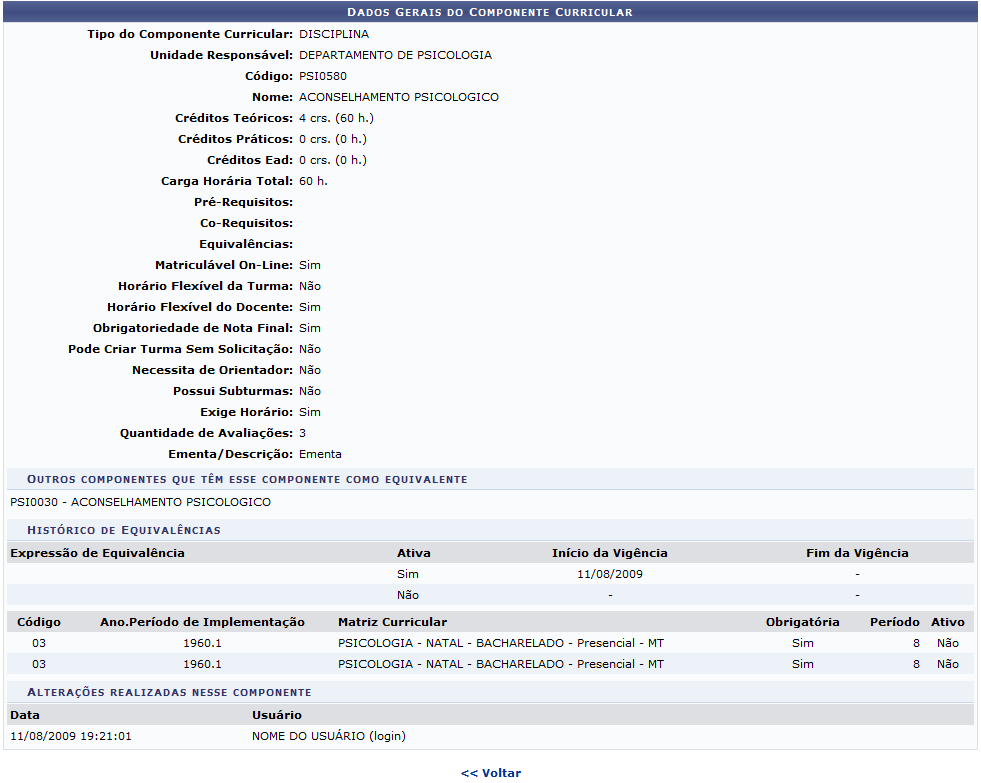Click the Dados Gerais do Componente Curricular title bar
Image resolution: width=981 pixels, height=783 pixels.
coord(489,12)
